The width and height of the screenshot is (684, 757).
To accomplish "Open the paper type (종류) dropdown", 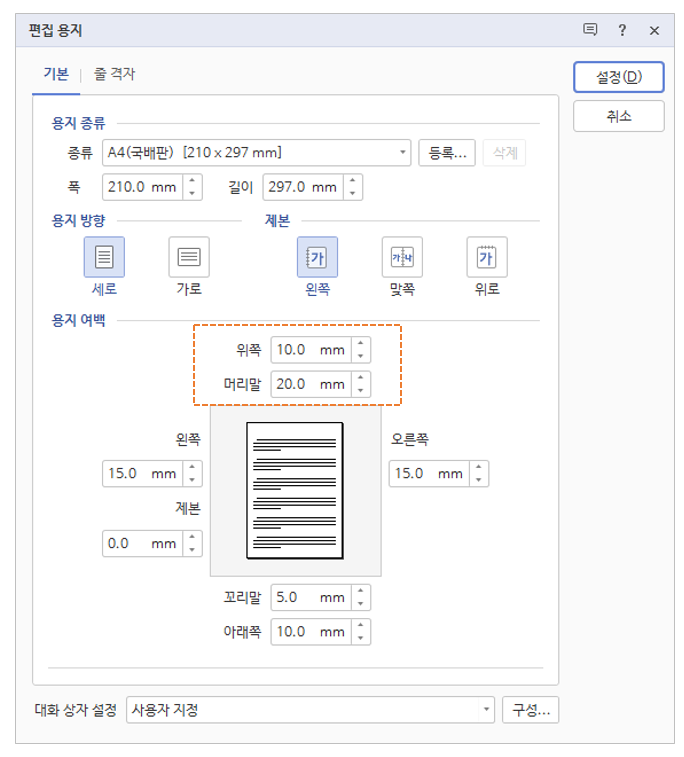I will (x=256, y=153).
